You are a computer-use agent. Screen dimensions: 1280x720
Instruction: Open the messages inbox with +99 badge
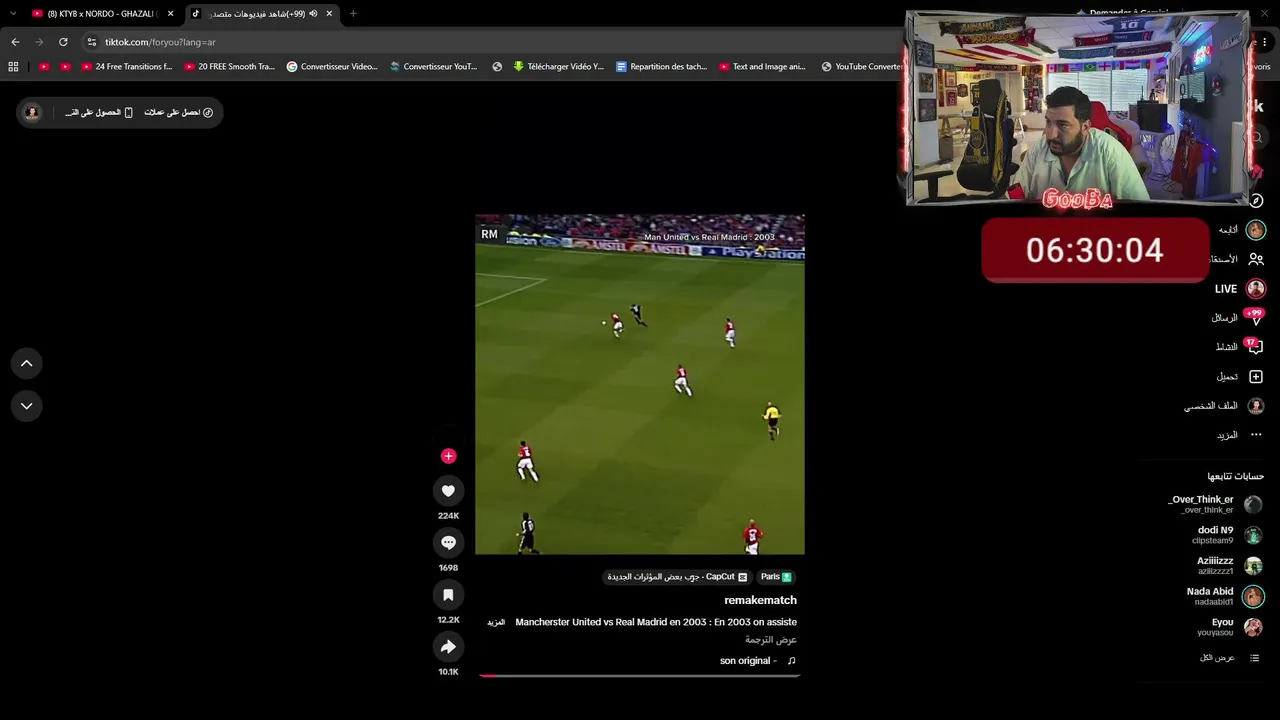[1239, 318]
